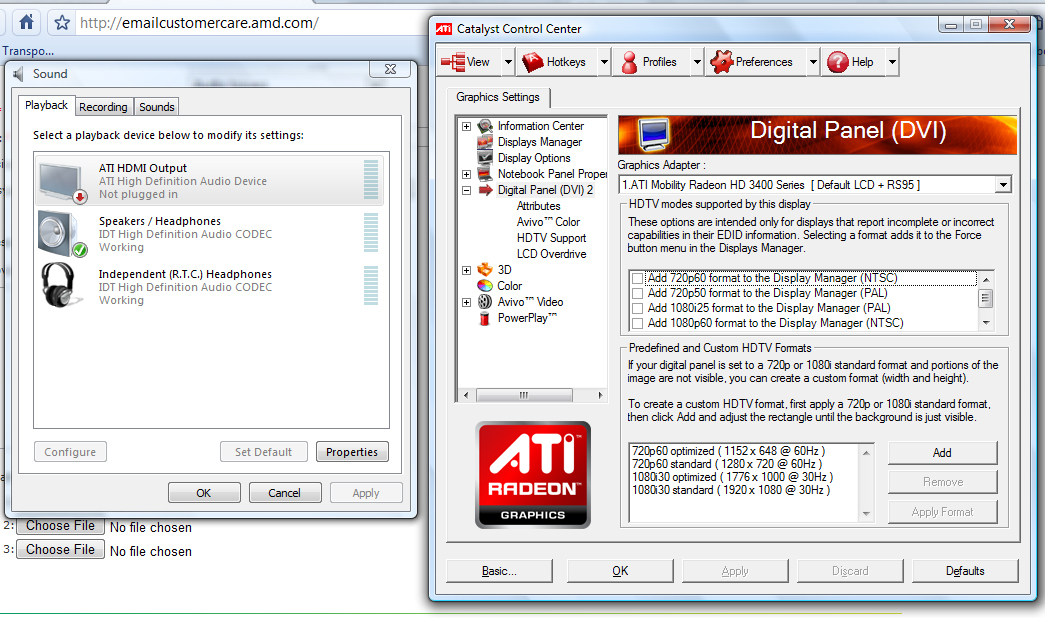Viewport: 1045px width, 618px height.
Task: Click the Color sphere tree icon
Action: click(485, 285)
